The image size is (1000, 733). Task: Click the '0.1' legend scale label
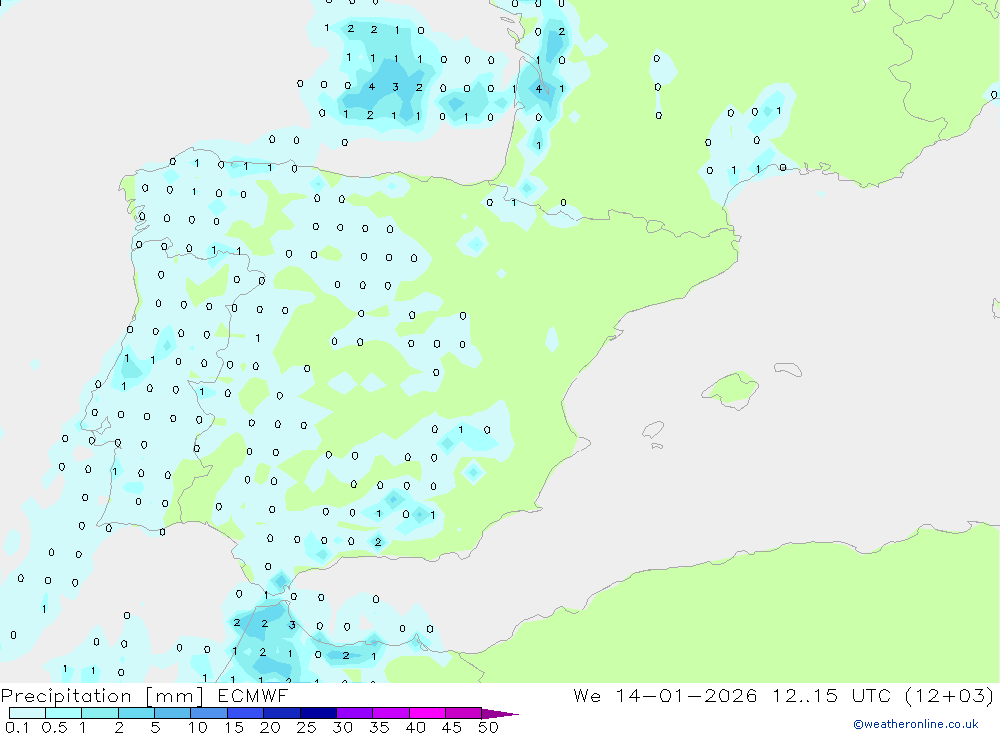pyautogui.click(x=17, y=727)
